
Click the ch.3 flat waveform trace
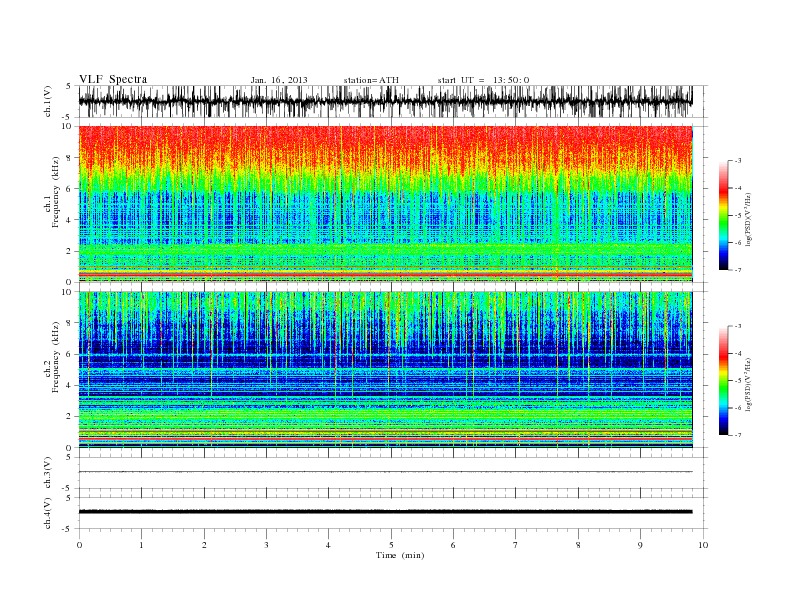coord(385,472)
